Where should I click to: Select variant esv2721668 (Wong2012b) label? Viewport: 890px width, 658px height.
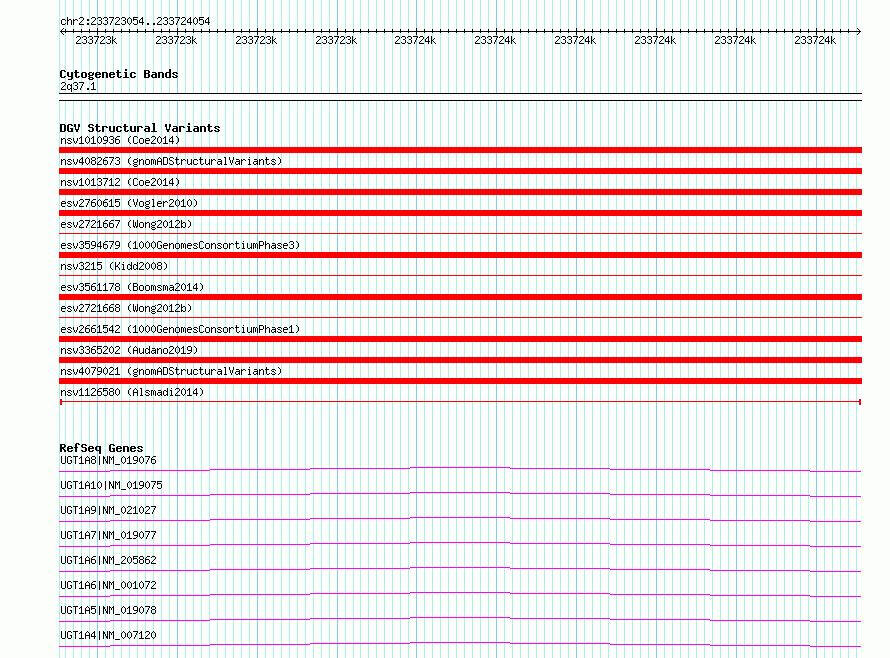[x=126, y=308]
